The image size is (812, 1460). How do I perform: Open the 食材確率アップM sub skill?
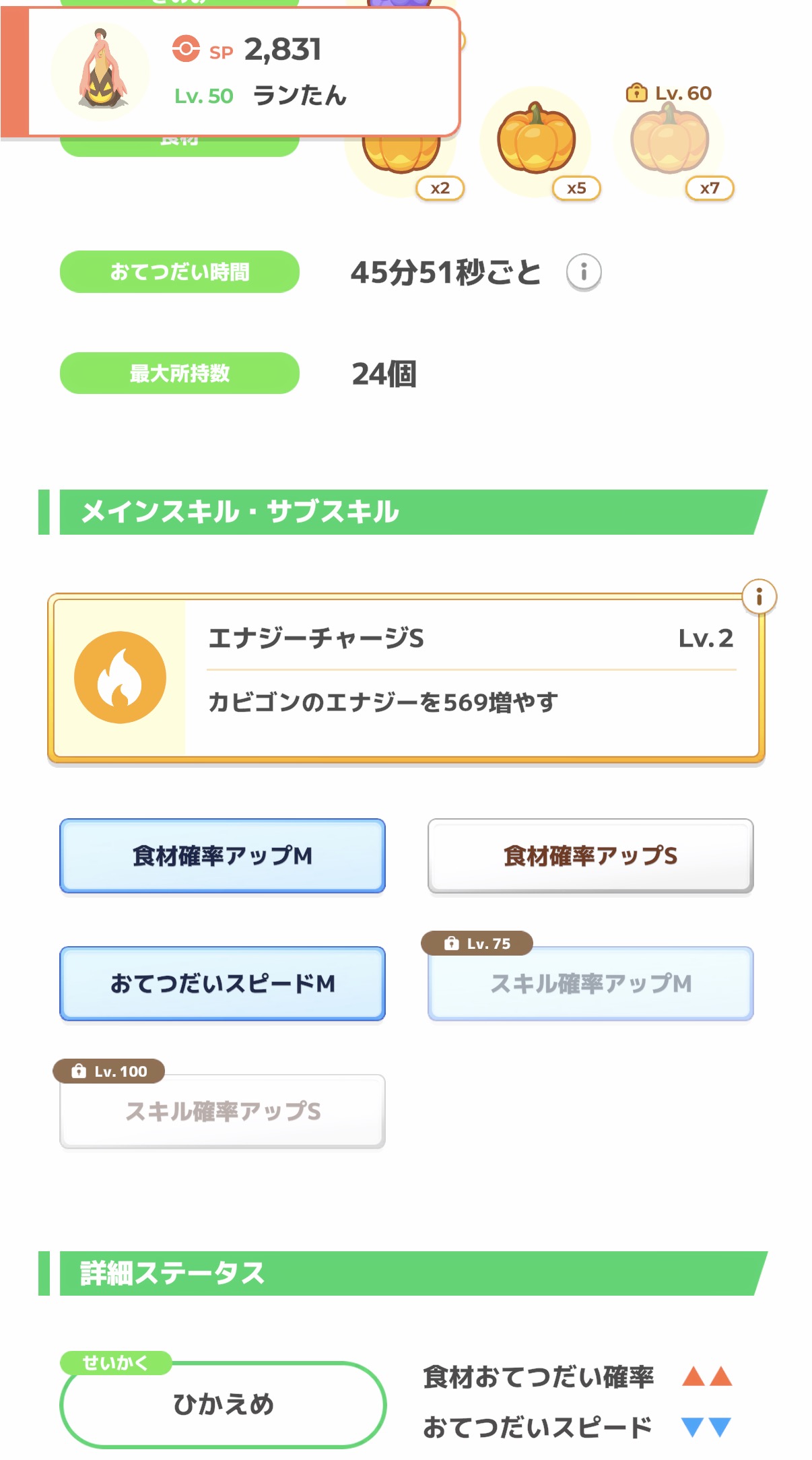222,856
